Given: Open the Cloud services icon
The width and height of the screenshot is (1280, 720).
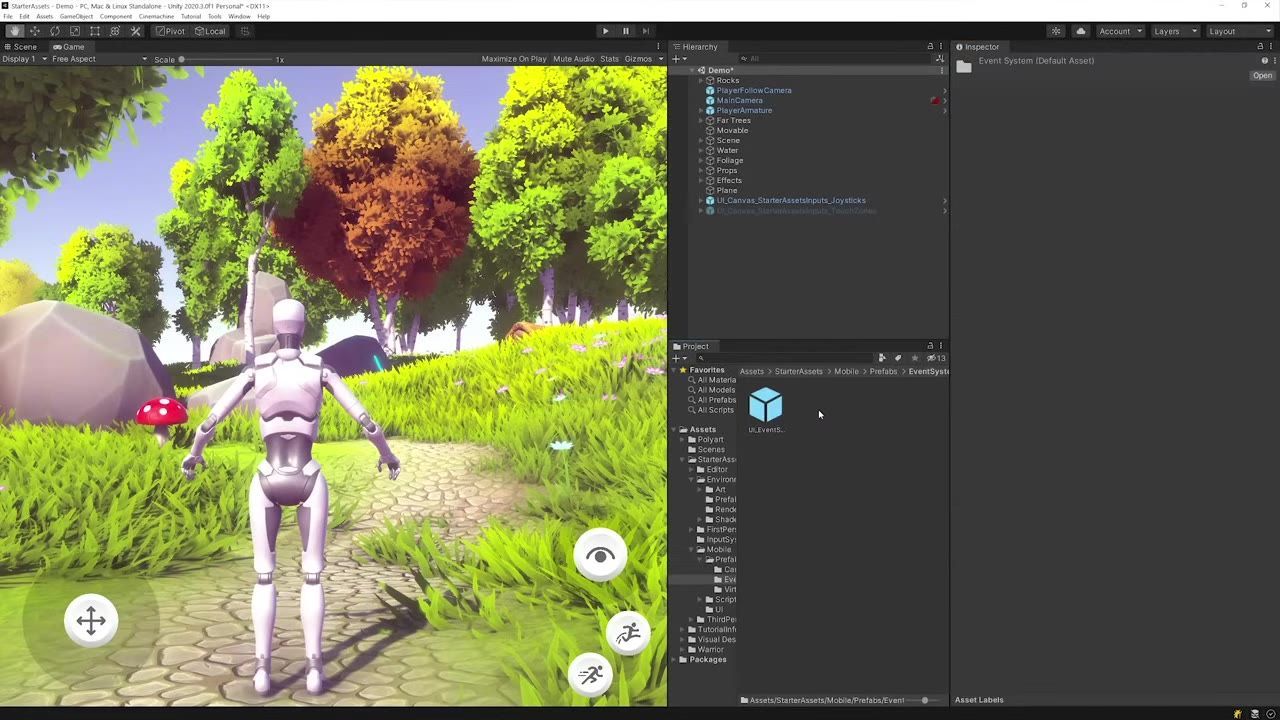Looking at the screenshot, I should 1080,31.
